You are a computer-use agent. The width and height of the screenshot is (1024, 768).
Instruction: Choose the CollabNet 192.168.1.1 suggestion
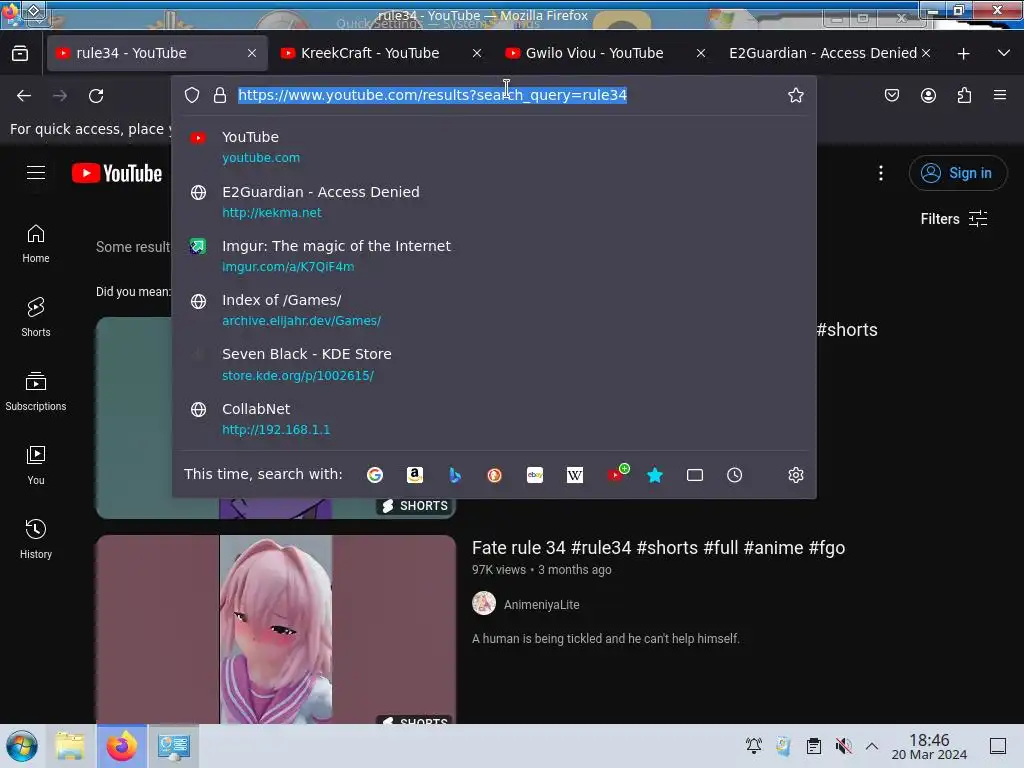pyautogui.click(x=494, y=419)
